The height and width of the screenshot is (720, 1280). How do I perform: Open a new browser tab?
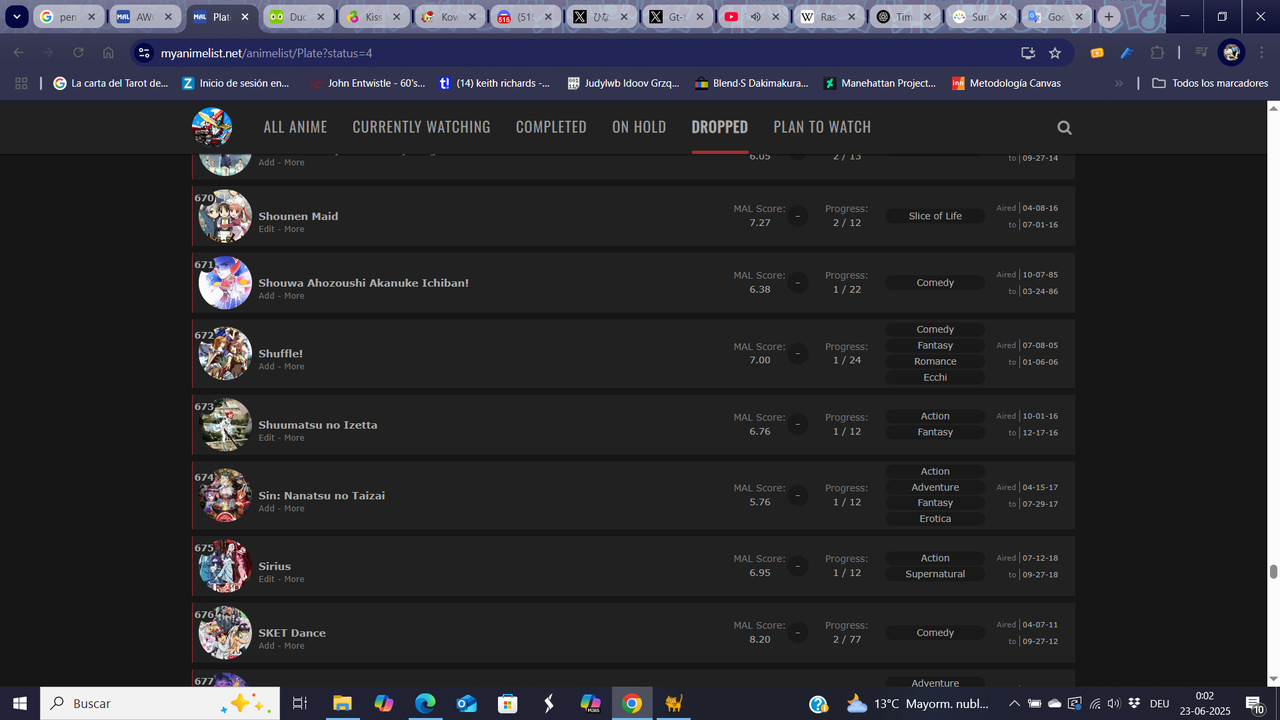(1109, 17)
